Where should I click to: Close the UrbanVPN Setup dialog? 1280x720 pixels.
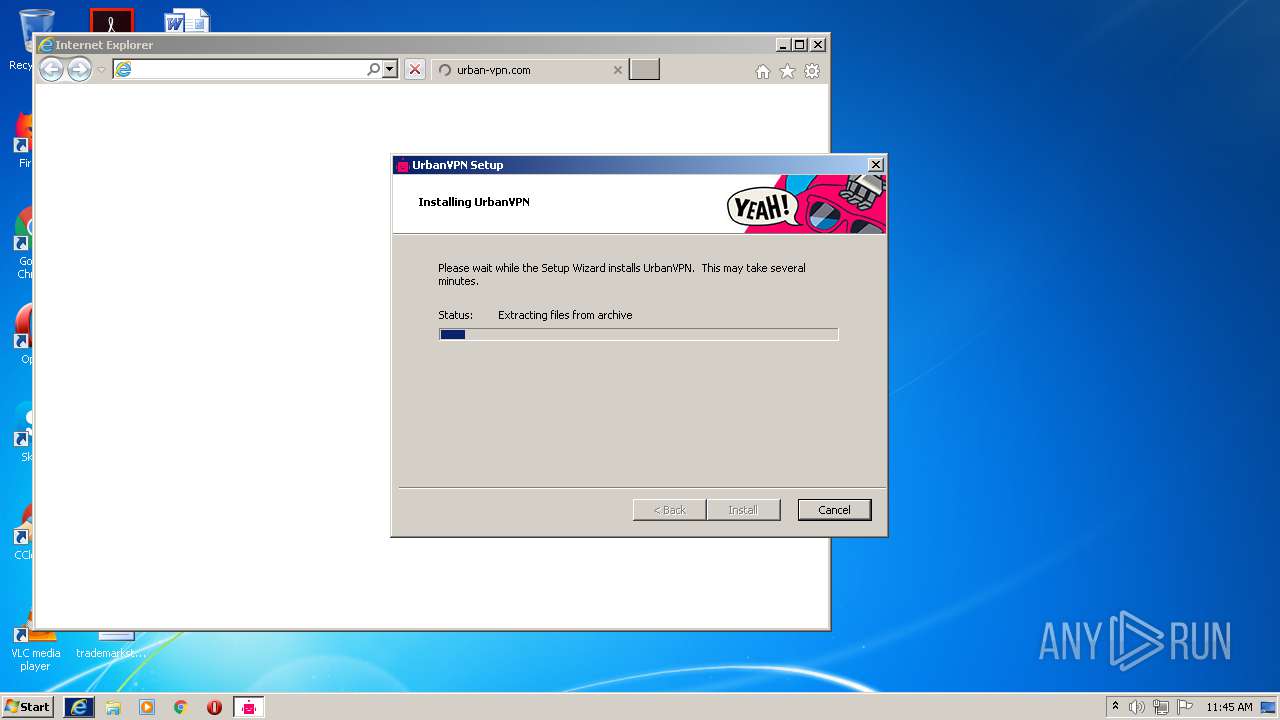pos(876,165)
